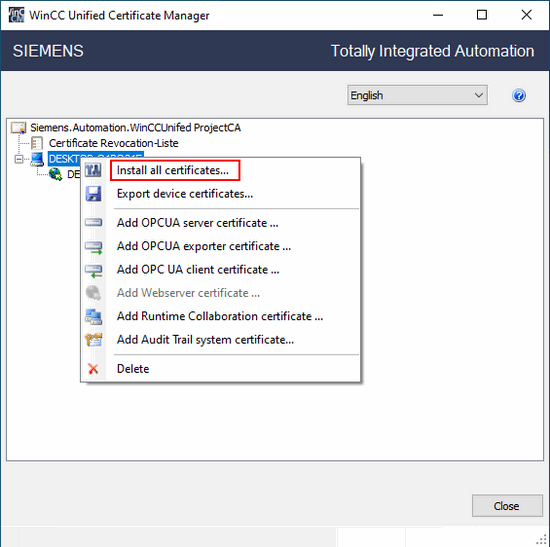550x547 pixels.
Task: Open the blue help question mark icon
Action: click(519, 95)
